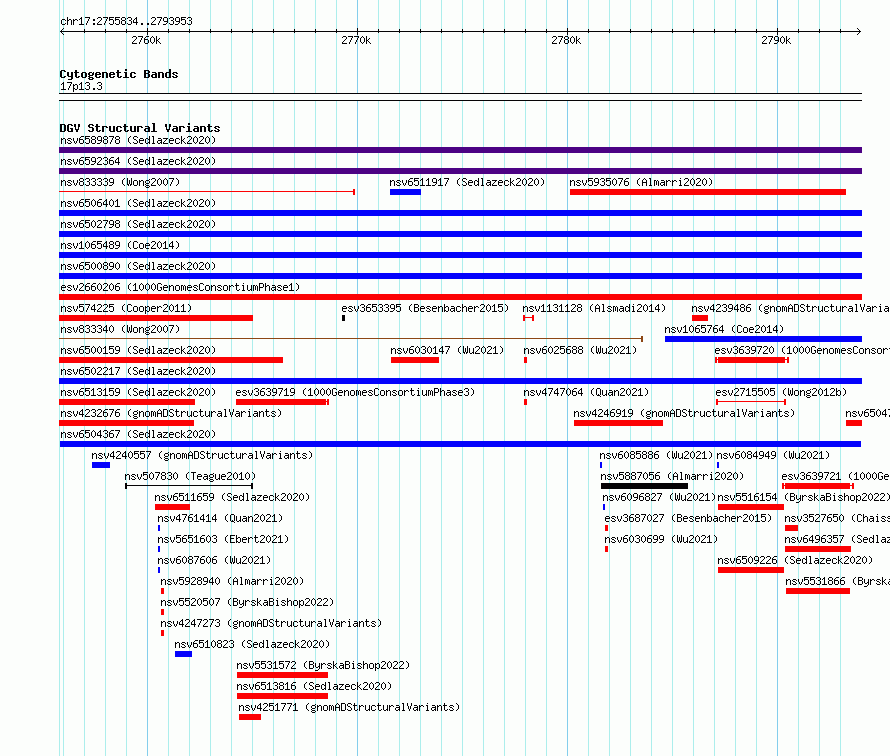
Task: Click nsv5651603 (Ebert2021) label
Action: [x=223, y=539]
